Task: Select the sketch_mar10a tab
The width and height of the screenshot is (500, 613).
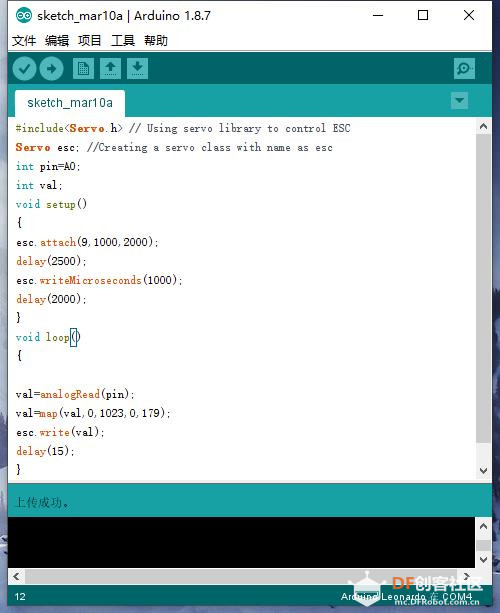Action: pos(70,103)
